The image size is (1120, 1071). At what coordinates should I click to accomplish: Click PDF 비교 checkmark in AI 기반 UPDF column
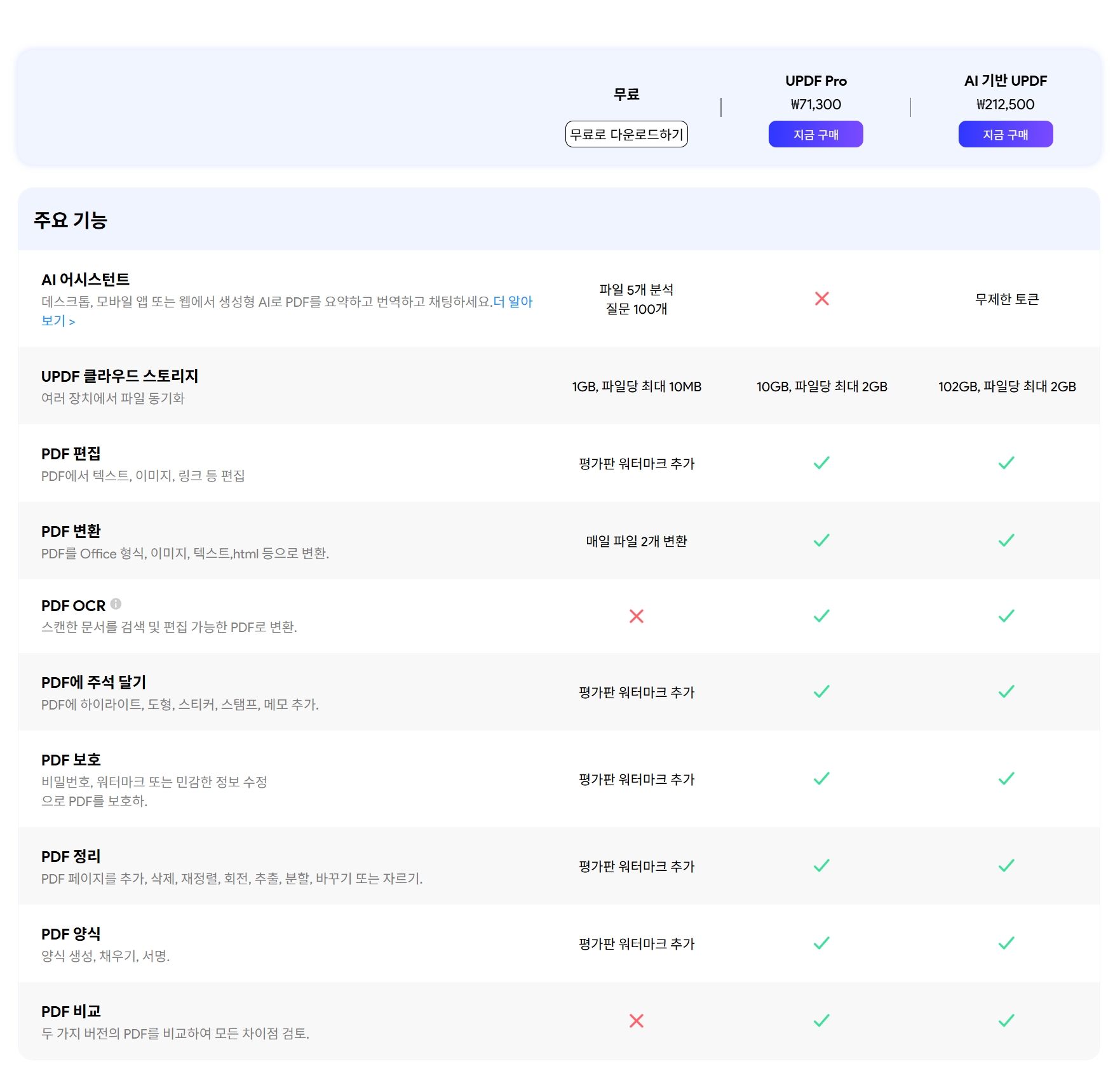tap(1007, 1021)
